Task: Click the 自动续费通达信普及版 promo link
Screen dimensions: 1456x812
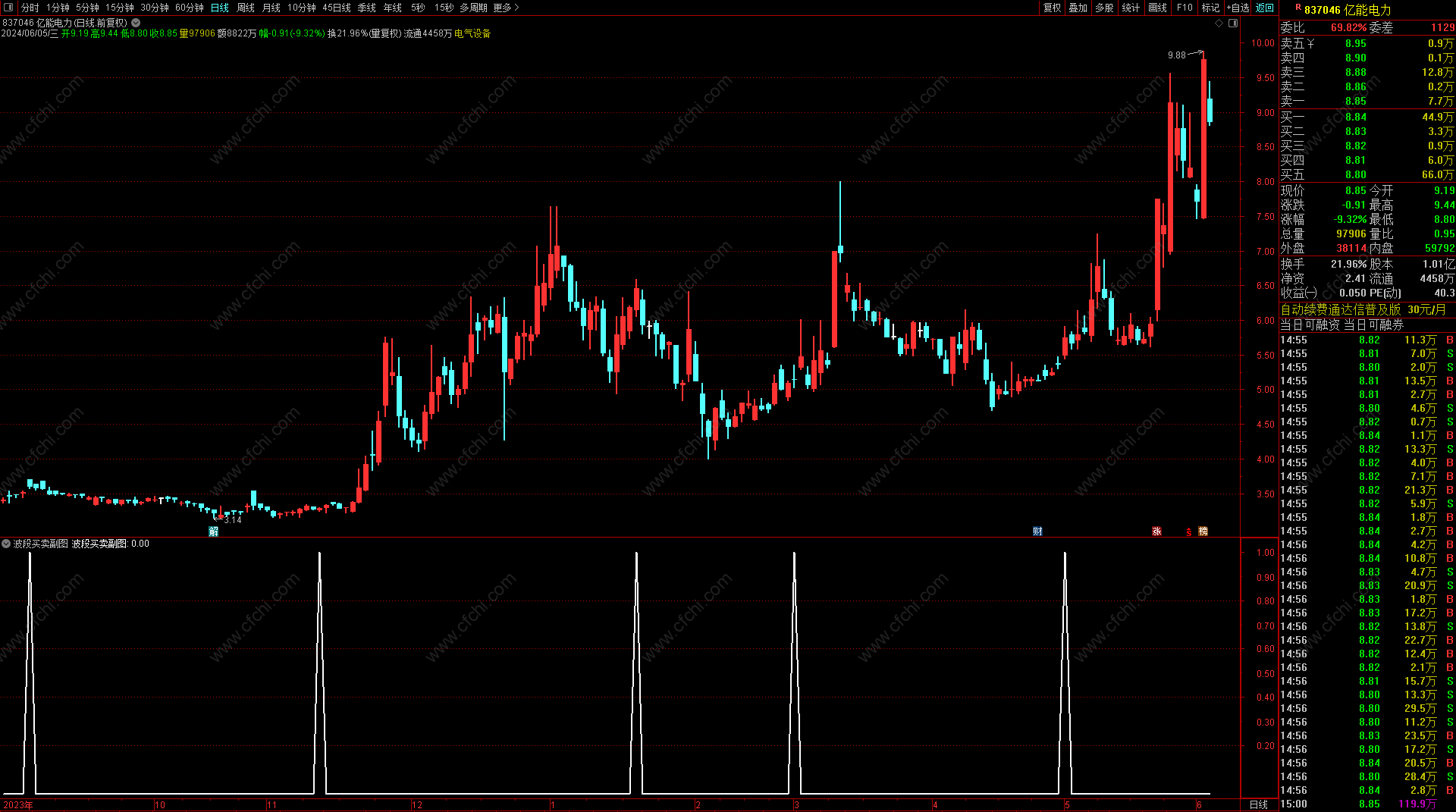Action: (1341, 309)
